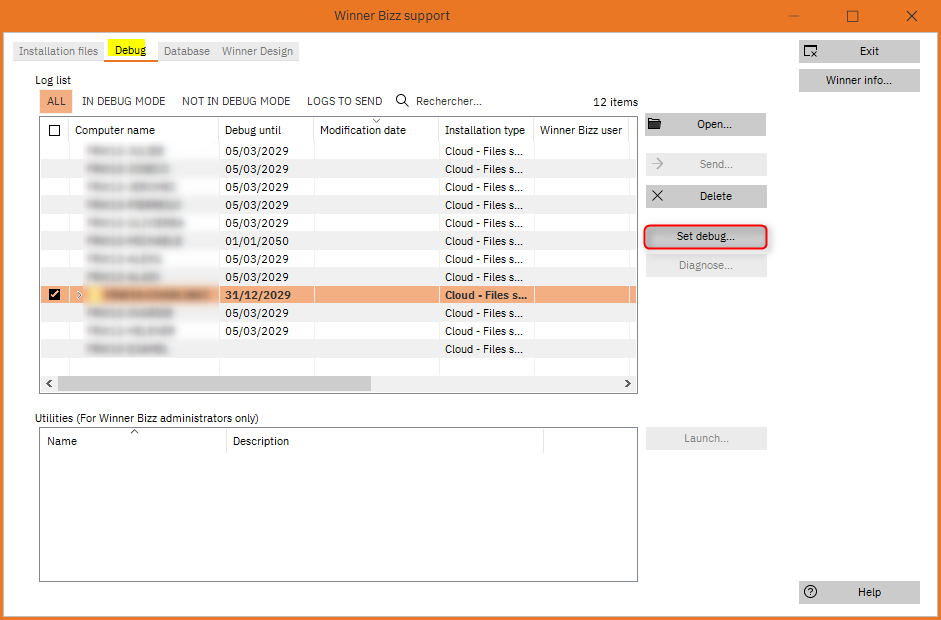
Task: Expand the selected row's chevron arrow
Action: pos(79,295)
